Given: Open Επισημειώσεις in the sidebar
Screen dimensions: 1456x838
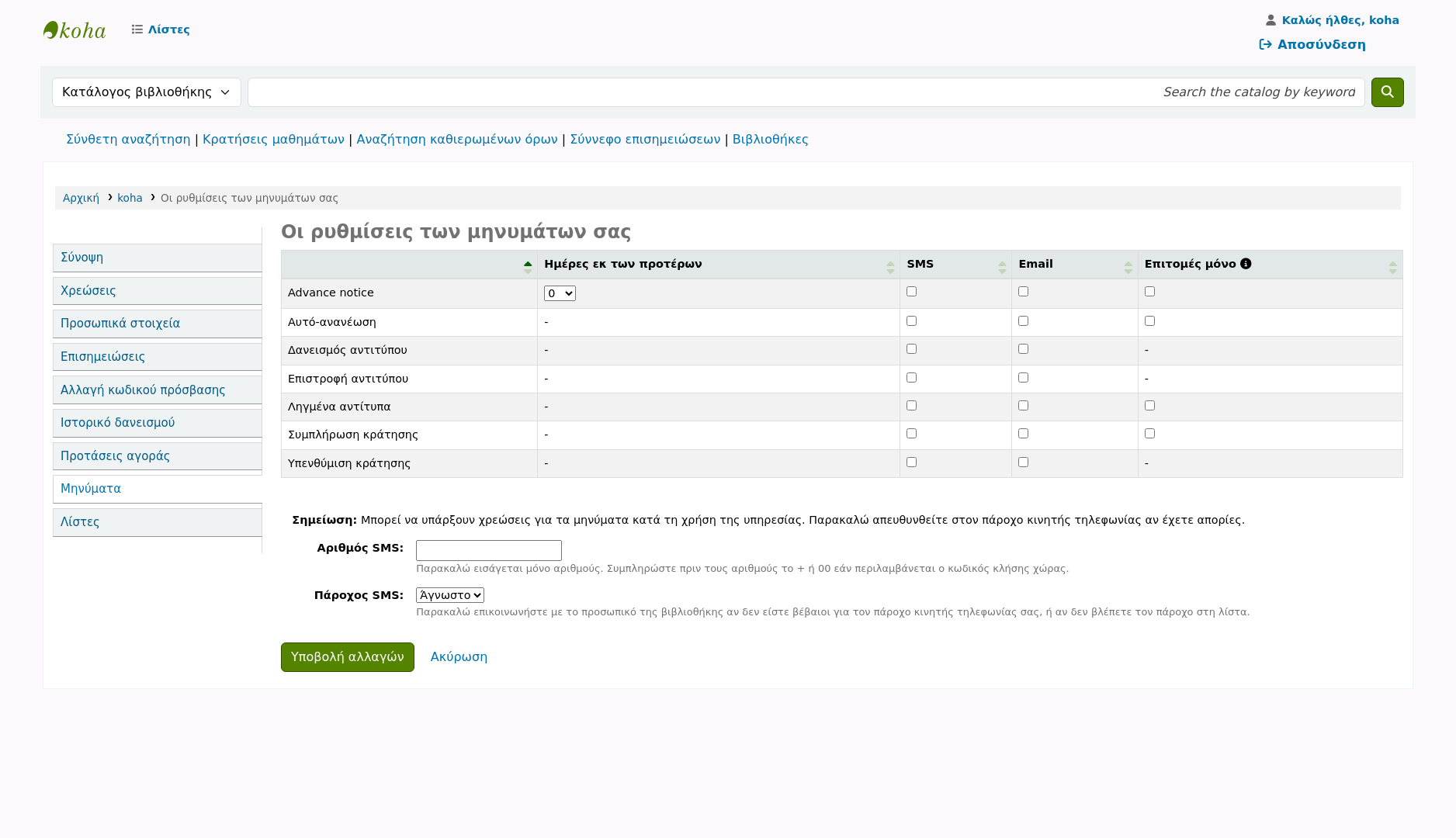Looking at the screenshot, I should click(x=158, y=357).
